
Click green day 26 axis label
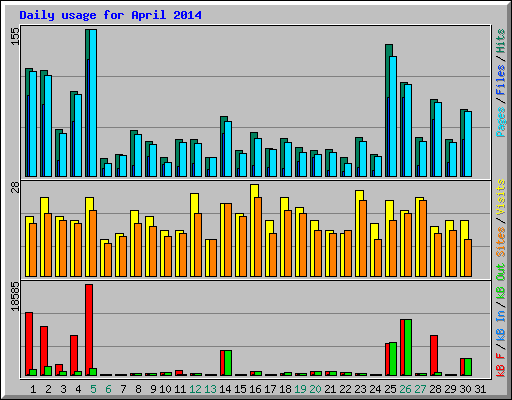click(405, 389)
